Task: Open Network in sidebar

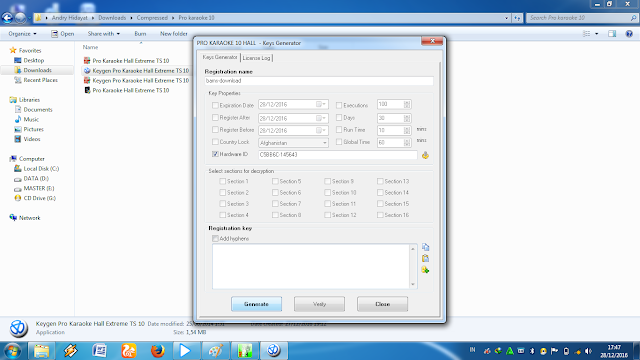Action: coord(25,218)
